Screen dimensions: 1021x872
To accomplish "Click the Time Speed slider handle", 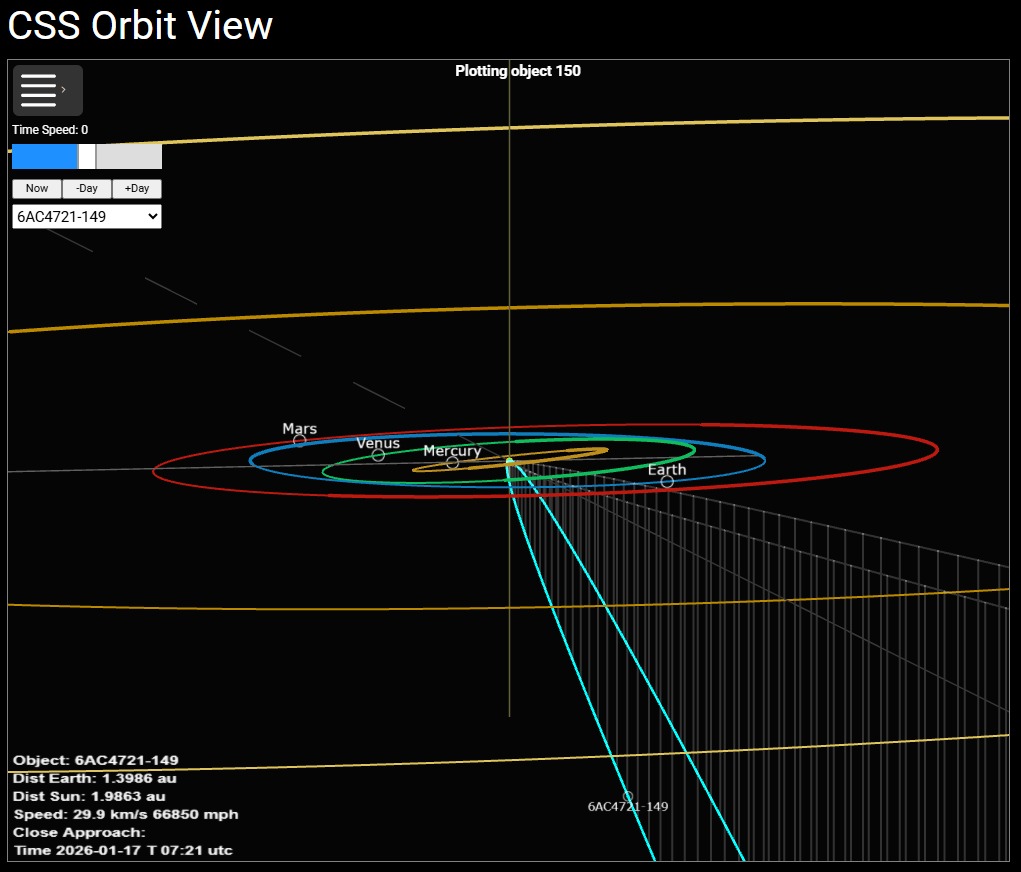I will tap(87, 156).
